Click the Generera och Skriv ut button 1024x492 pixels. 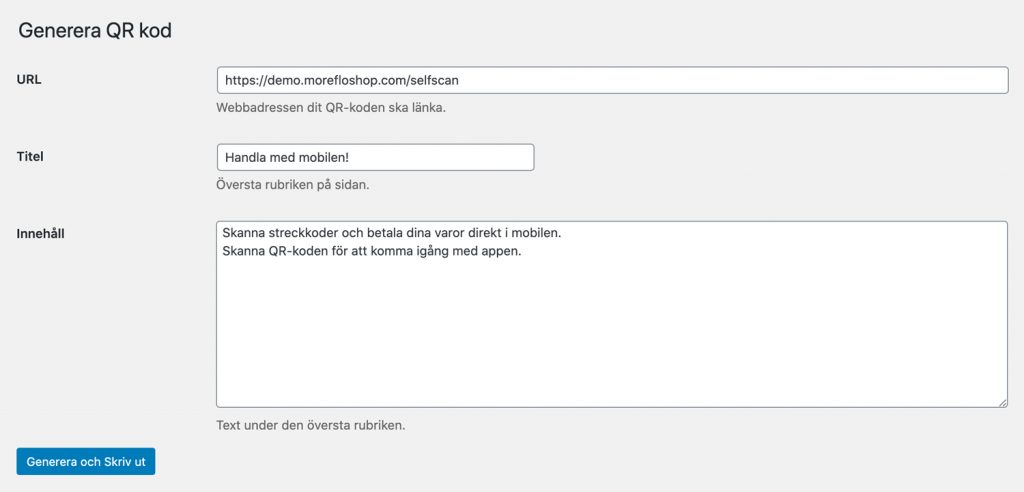[x=86, y=462]
